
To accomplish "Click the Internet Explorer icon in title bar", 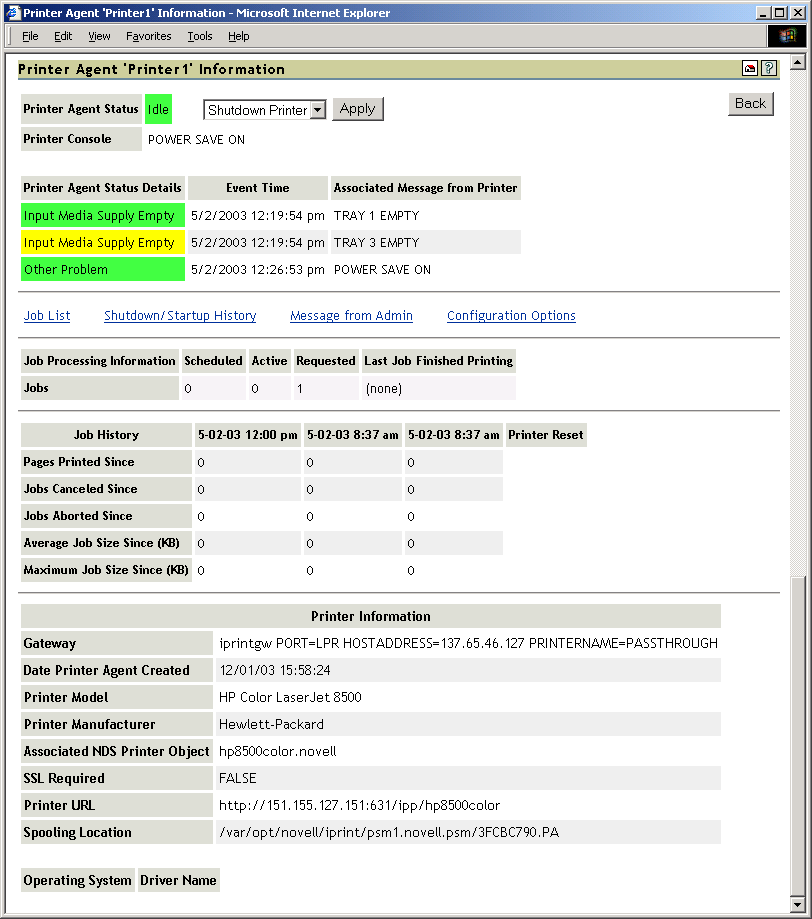I will pos(12,13).
